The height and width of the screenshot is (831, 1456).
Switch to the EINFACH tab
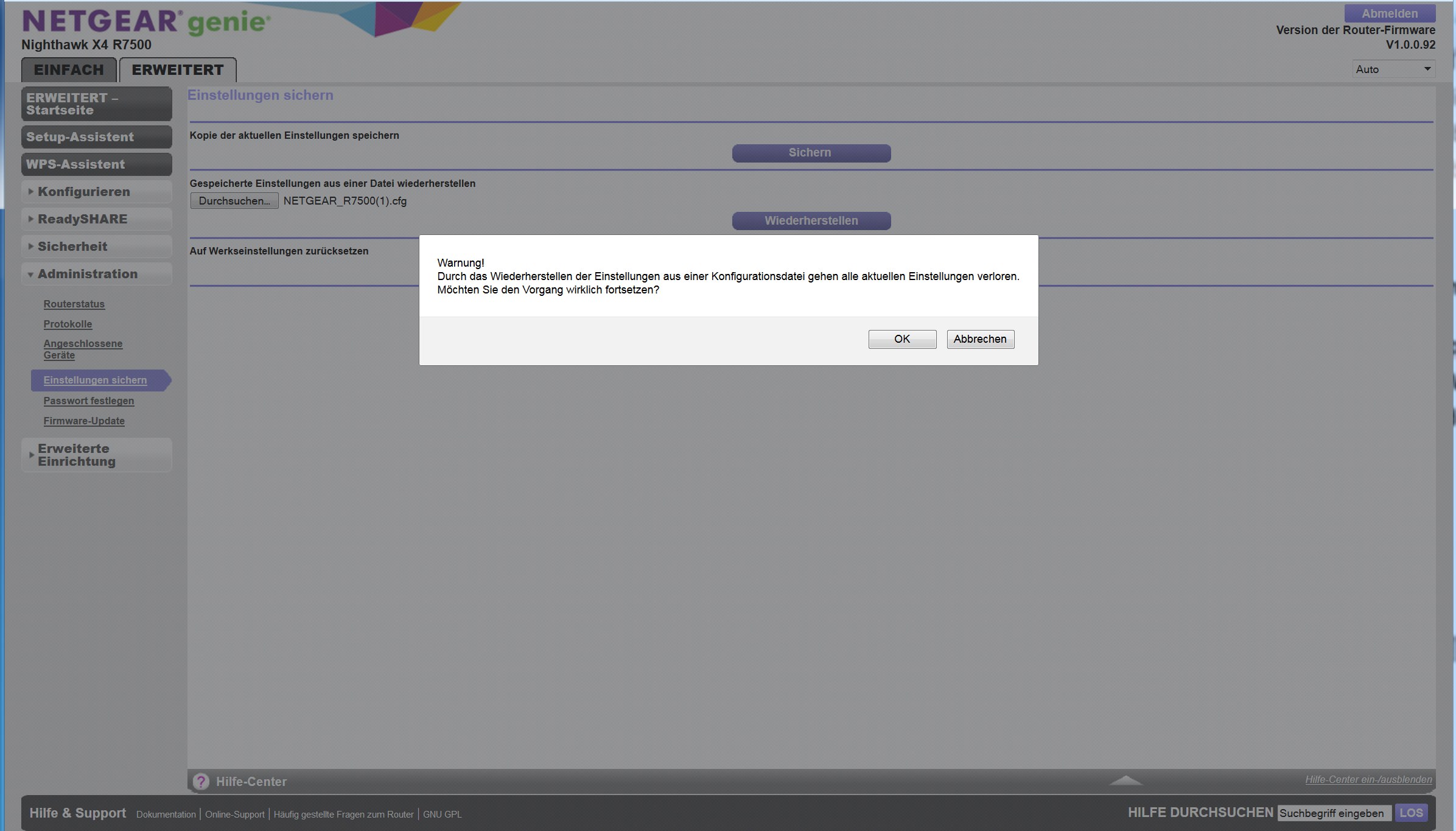69,70
